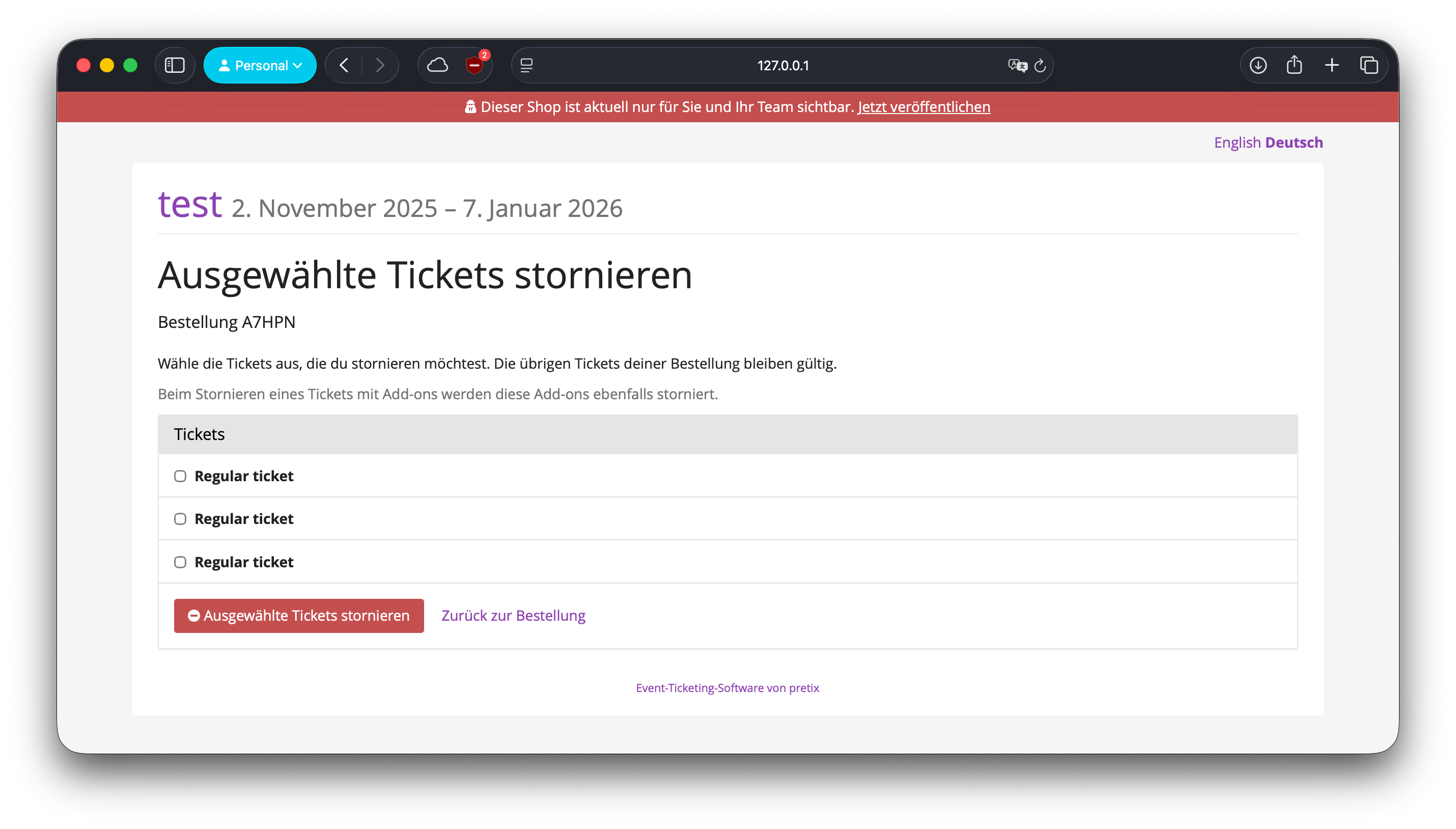Open a new tab with plus

tap(1332, 66)
